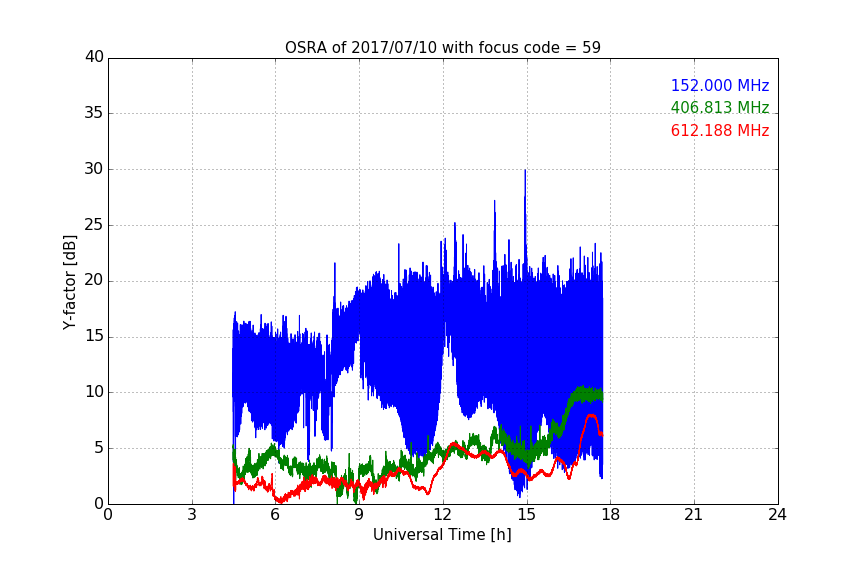This screenshot has width=864, height=576.
Task: Click the y-axis tick label 35
Action: coord(94,113)
